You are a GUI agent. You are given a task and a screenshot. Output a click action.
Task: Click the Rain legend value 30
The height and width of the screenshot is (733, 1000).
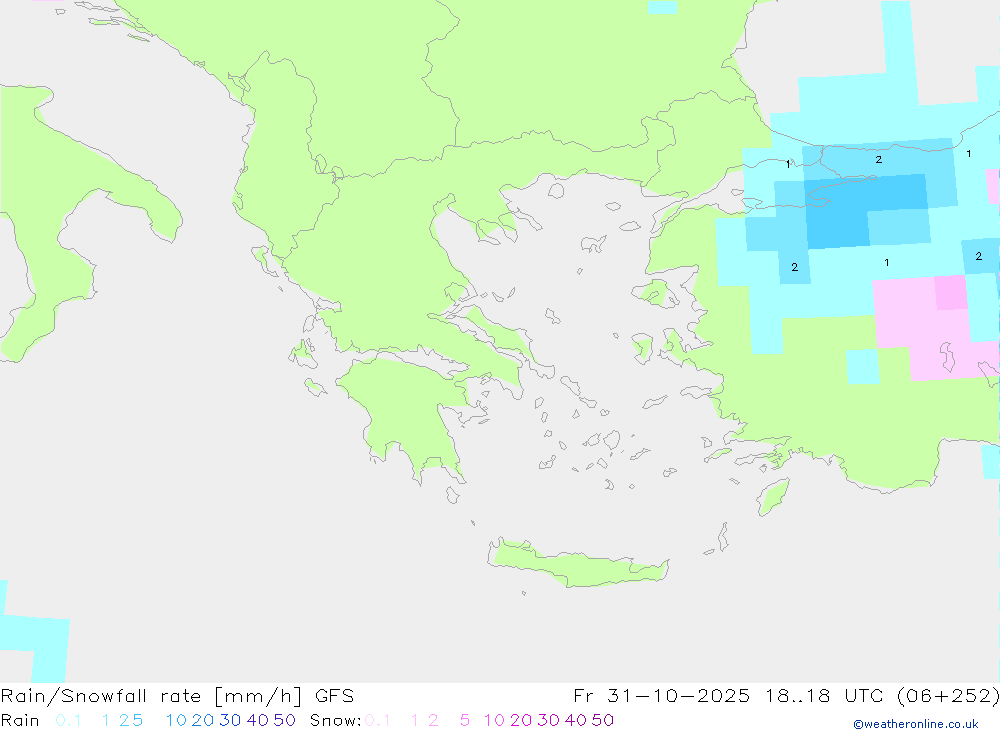pyautogui.click(x=230, y=720)
